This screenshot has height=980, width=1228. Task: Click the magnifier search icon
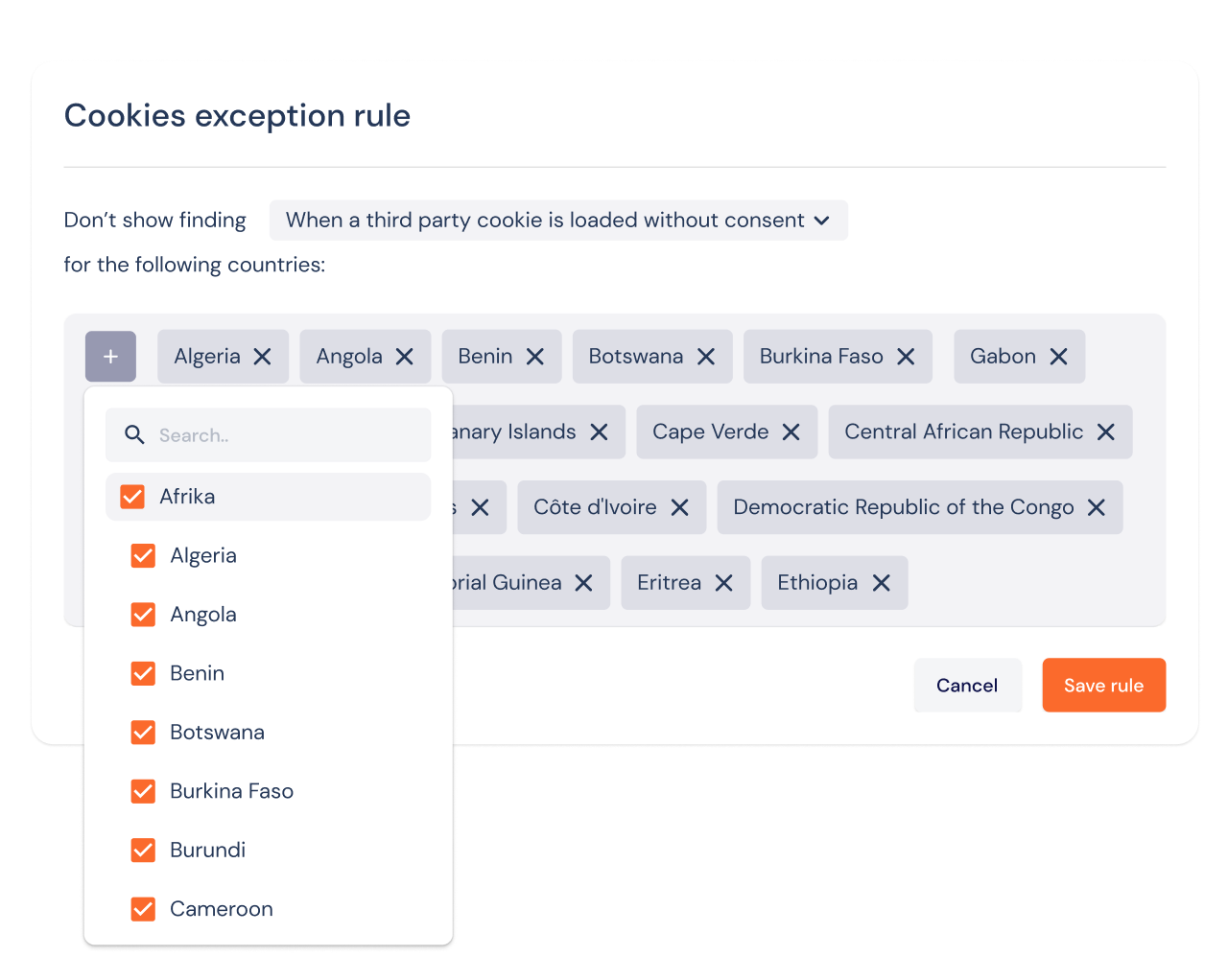click(134, 435)
